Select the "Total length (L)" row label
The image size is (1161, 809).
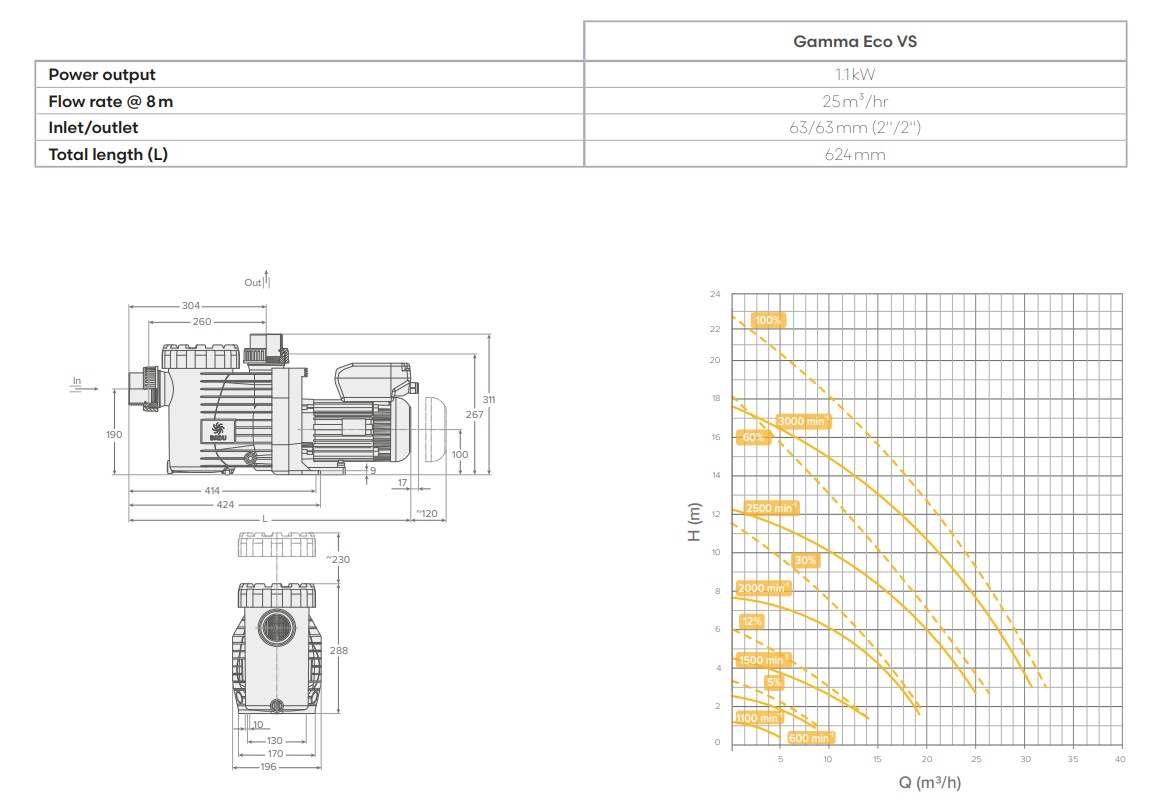(108, 155)
